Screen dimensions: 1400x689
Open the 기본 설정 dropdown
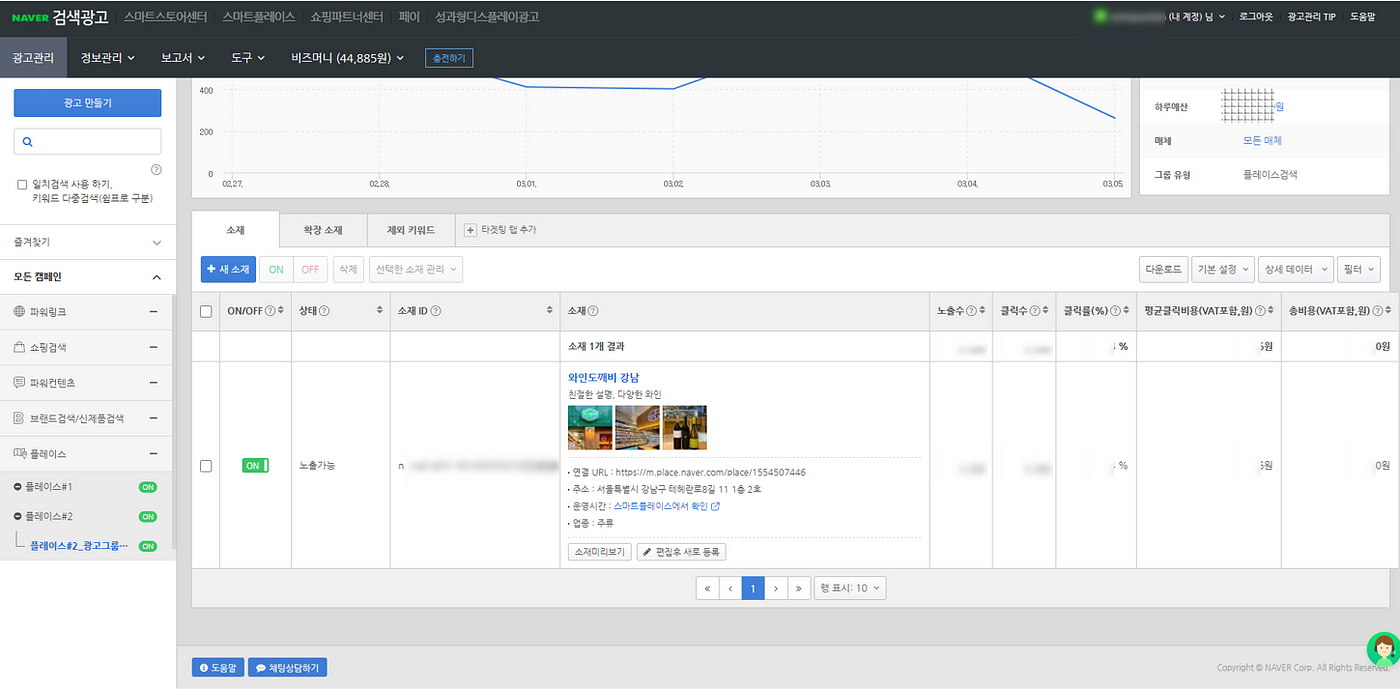click(1222, 269)
